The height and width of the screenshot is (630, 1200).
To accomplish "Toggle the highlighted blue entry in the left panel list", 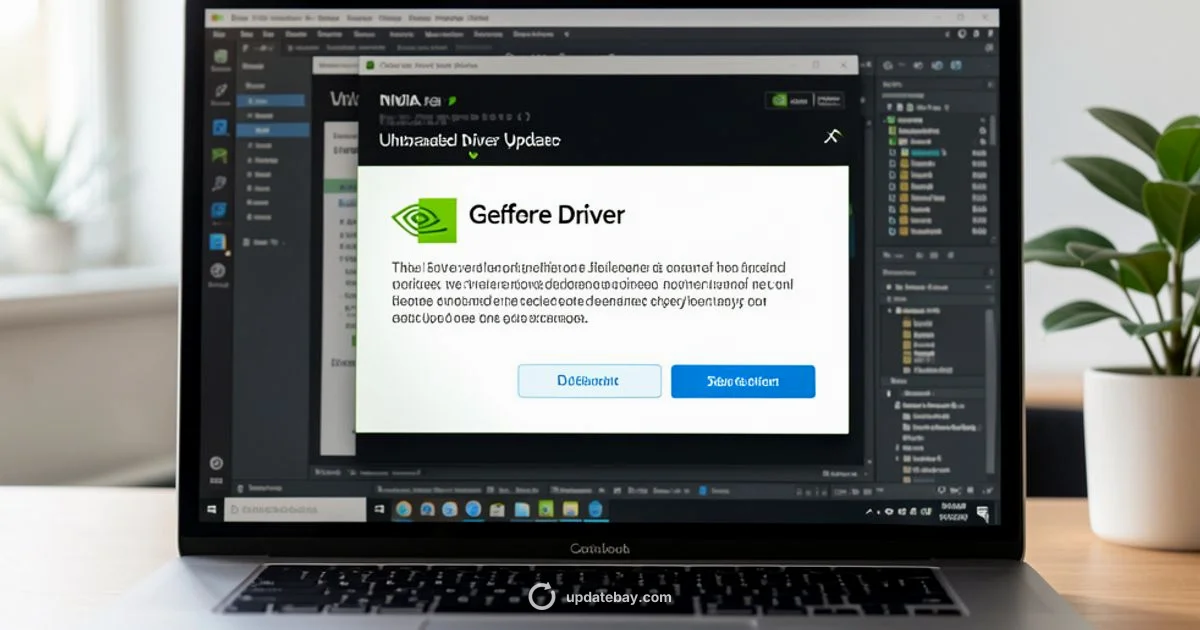I will coord(272,128).
